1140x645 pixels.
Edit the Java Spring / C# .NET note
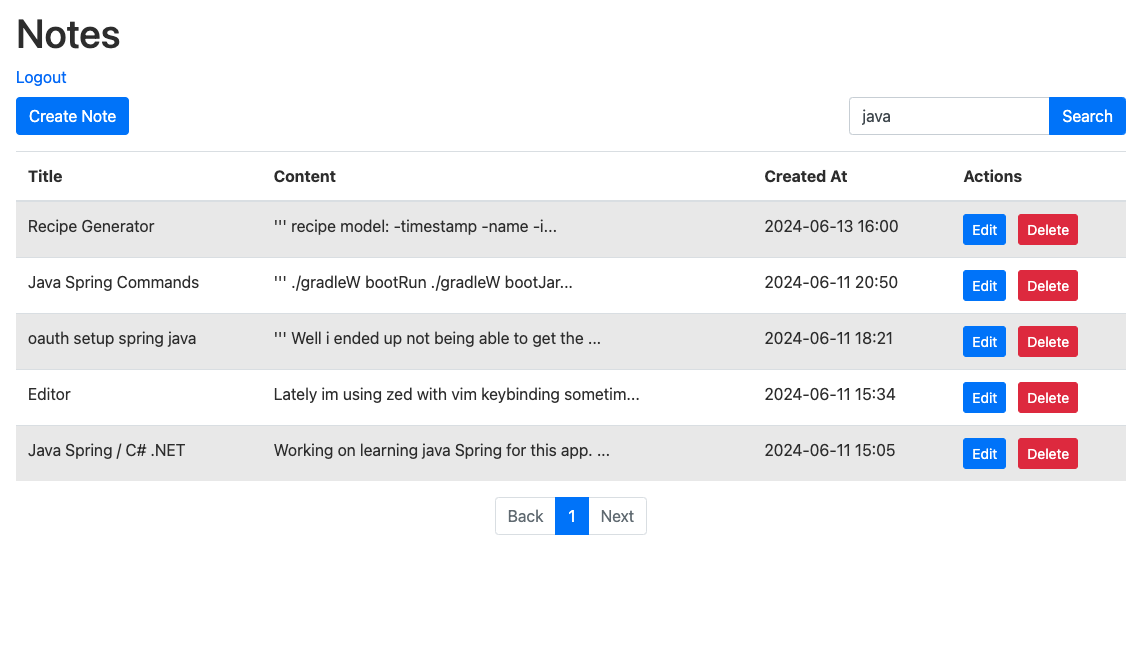[x=984, y=454]
